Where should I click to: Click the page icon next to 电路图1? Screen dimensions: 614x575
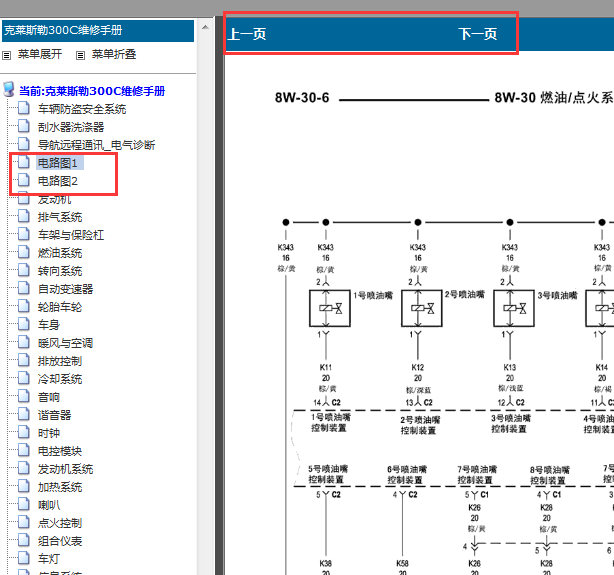pos(24,162)
